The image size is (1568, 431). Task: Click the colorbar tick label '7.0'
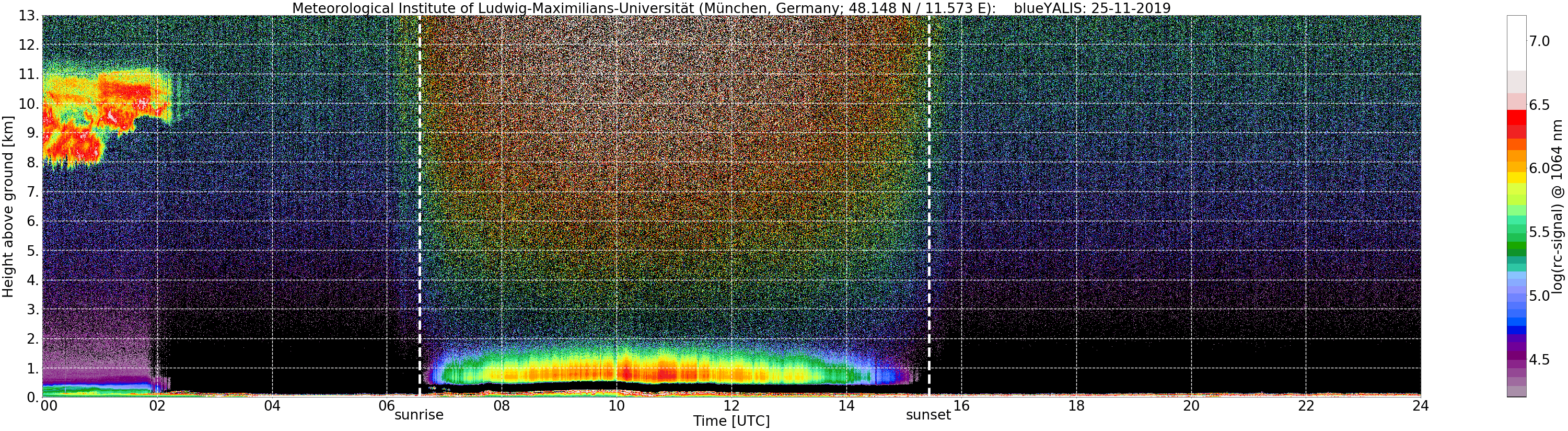1539,41
